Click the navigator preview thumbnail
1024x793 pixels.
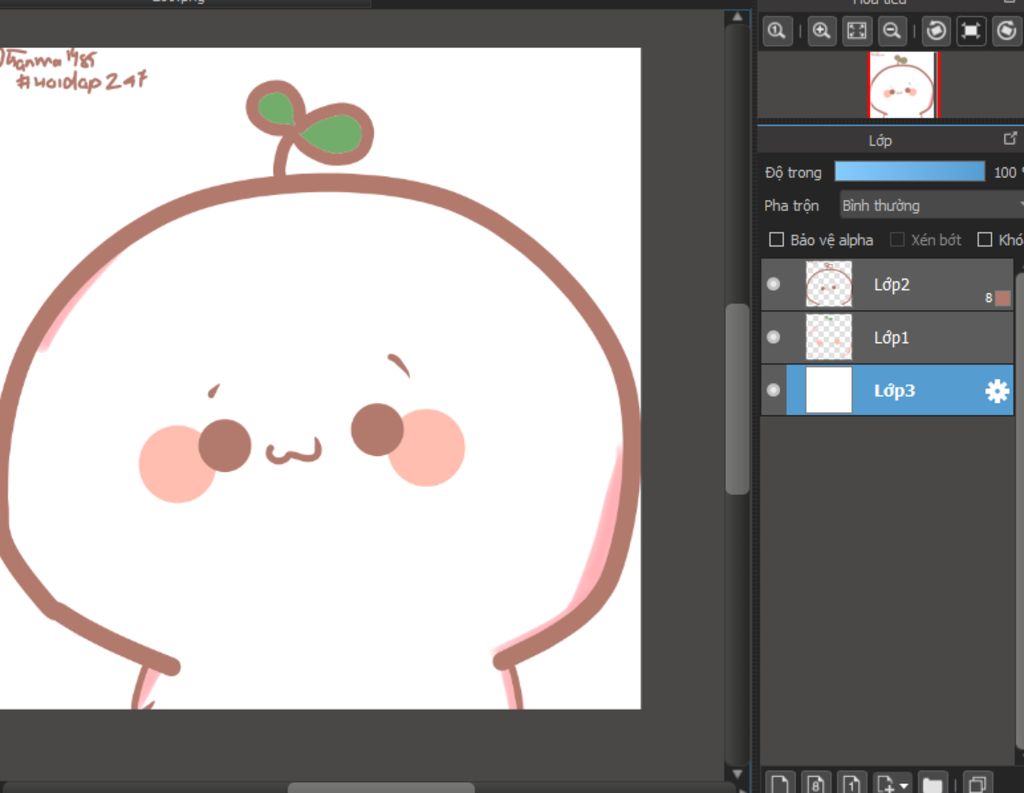[x=903, y=85]
